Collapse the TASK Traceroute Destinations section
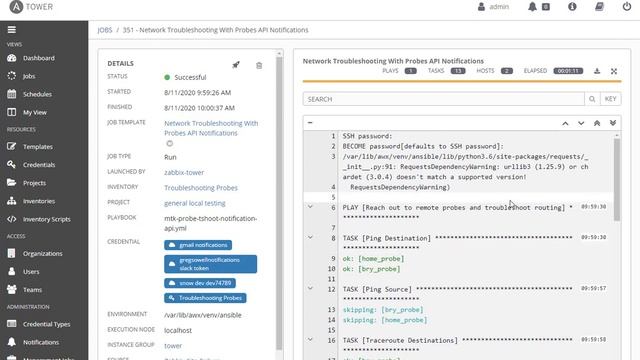The image size is (640, 360). pyautogui.click(x=310, y=340)
